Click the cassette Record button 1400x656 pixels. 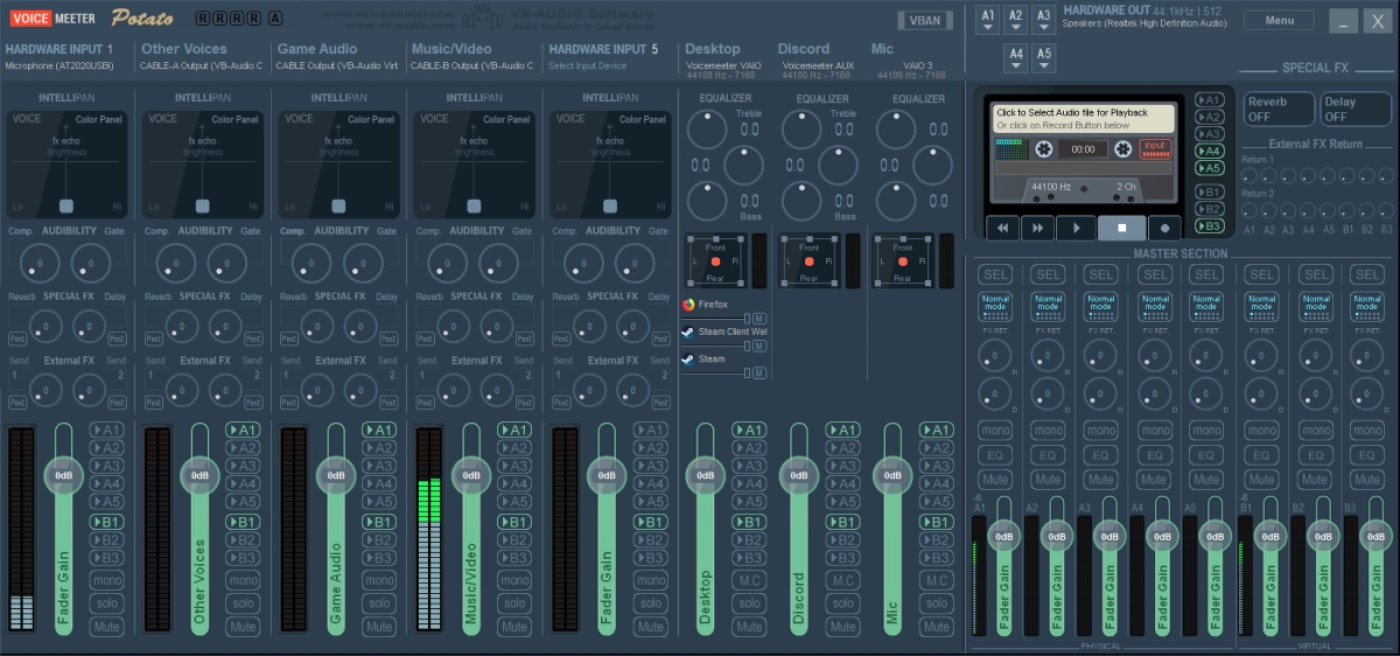coord(1165,228)
